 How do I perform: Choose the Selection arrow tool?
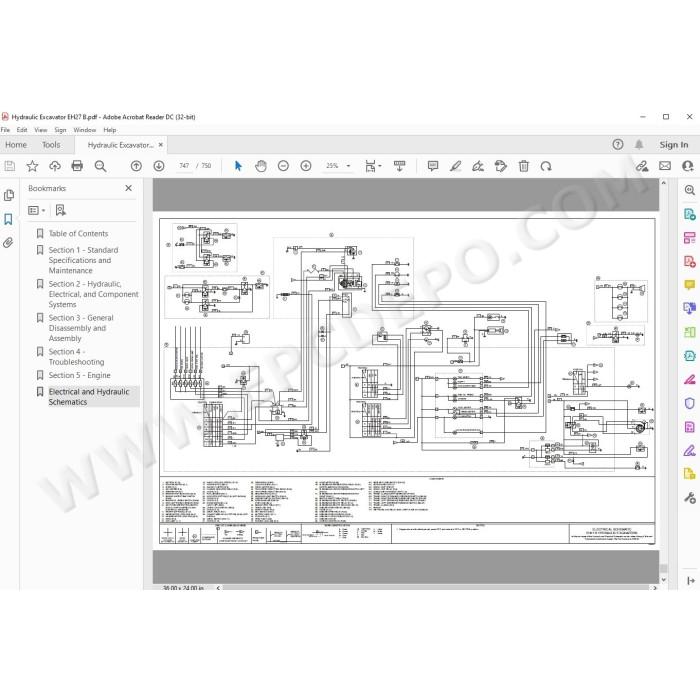pyautogui.click(x=238, y=166)
